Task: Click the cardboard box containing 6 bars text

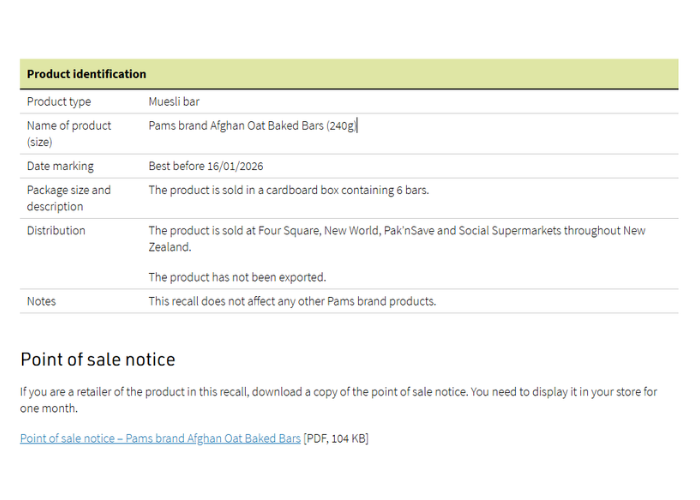Action: click(x=288, y=190)
